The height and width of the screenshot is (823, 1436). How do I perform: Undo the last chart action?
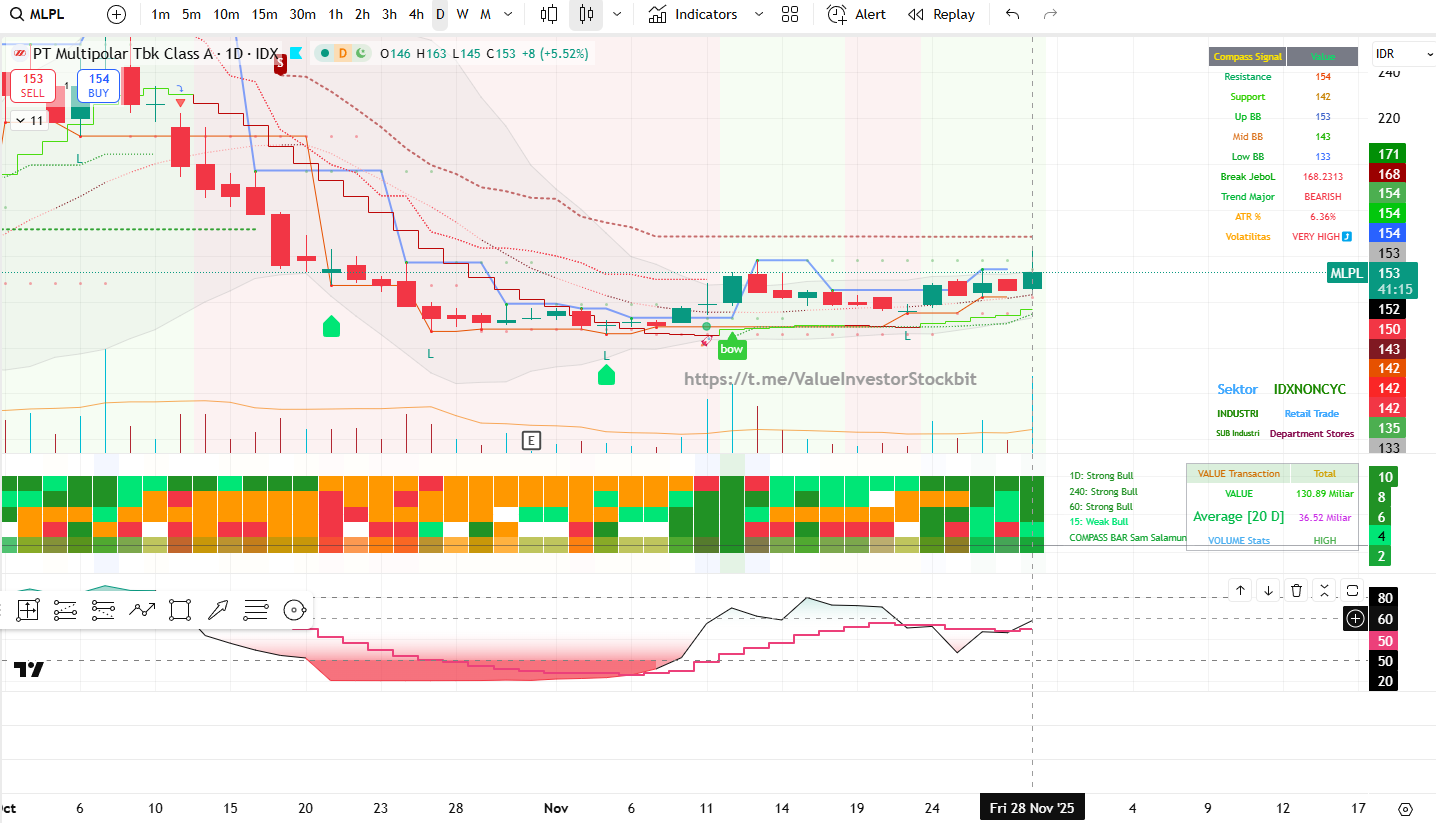point(1013,14)
